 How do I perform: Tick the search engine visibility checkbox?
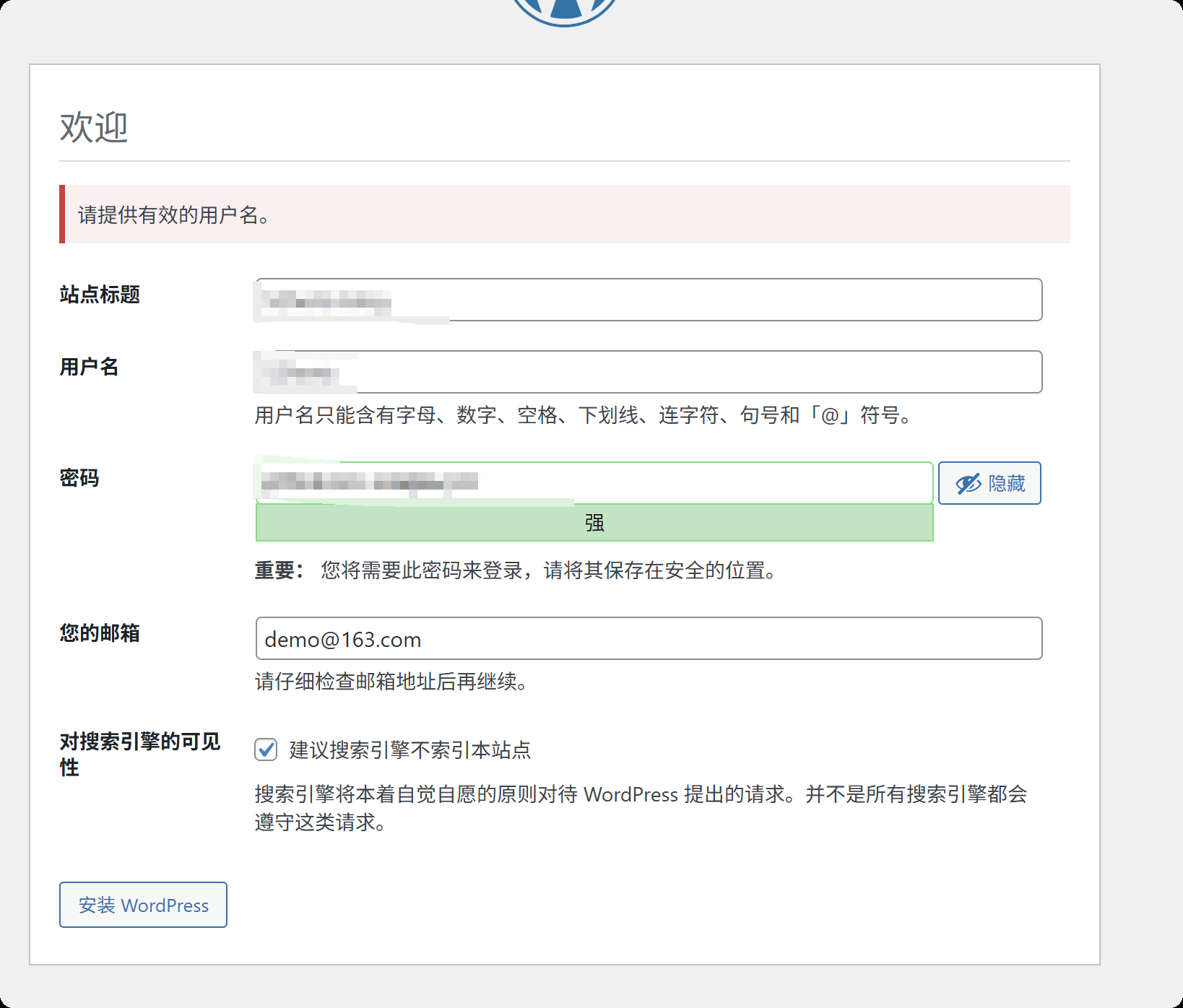(266, 750)
